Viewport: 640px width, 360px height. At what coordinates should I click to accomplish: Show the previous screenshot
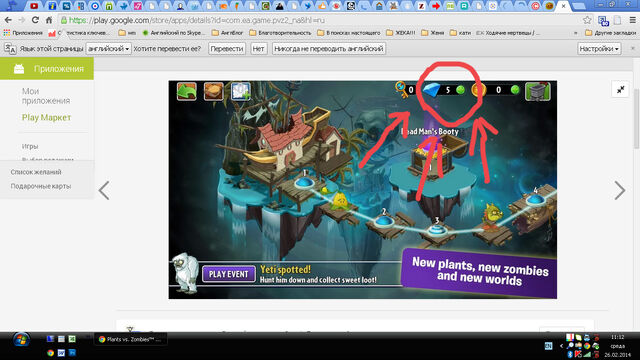104,190
